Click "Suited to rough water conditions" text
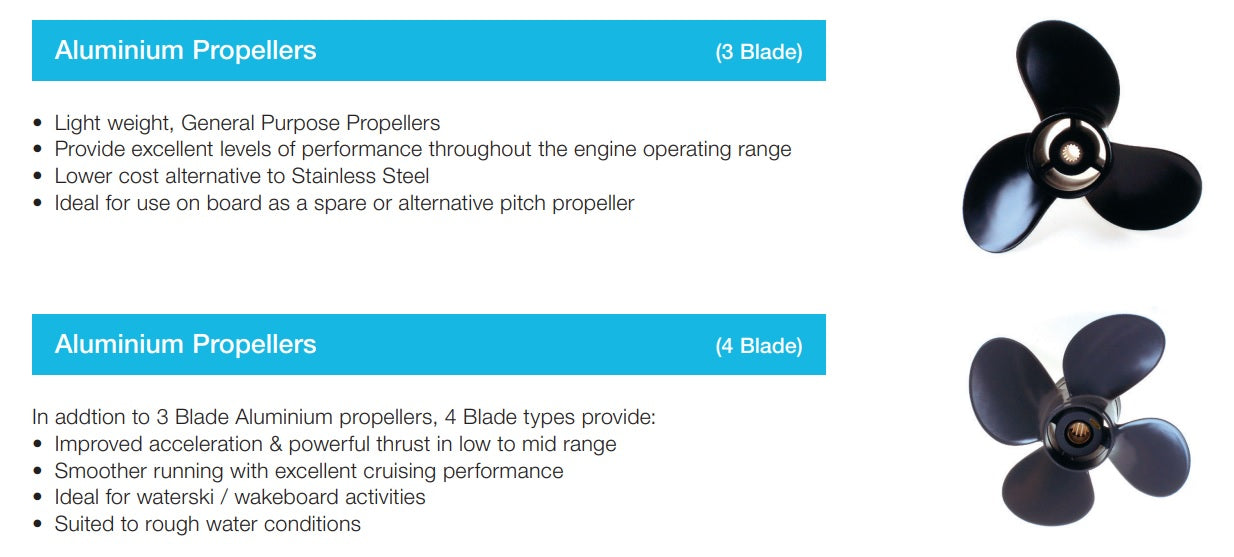The image size is (1234, 557). [x=207, y=524]
